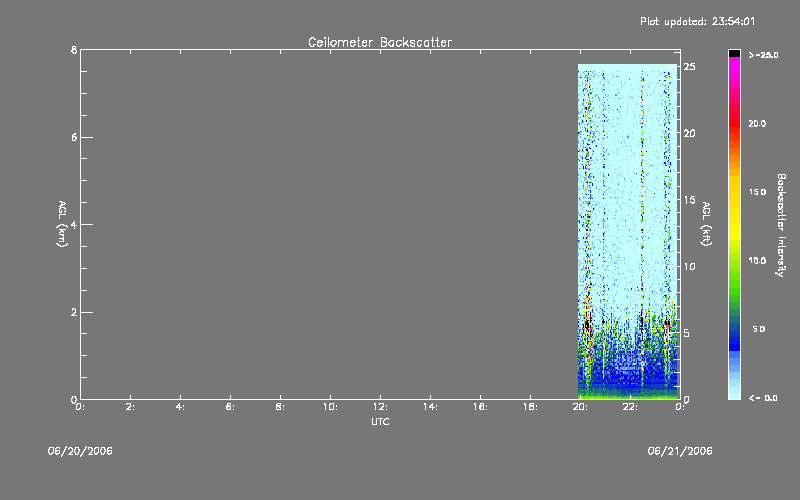Click the 'AGL (km)' left axis label
800x500 pixels.
[62, 224]
